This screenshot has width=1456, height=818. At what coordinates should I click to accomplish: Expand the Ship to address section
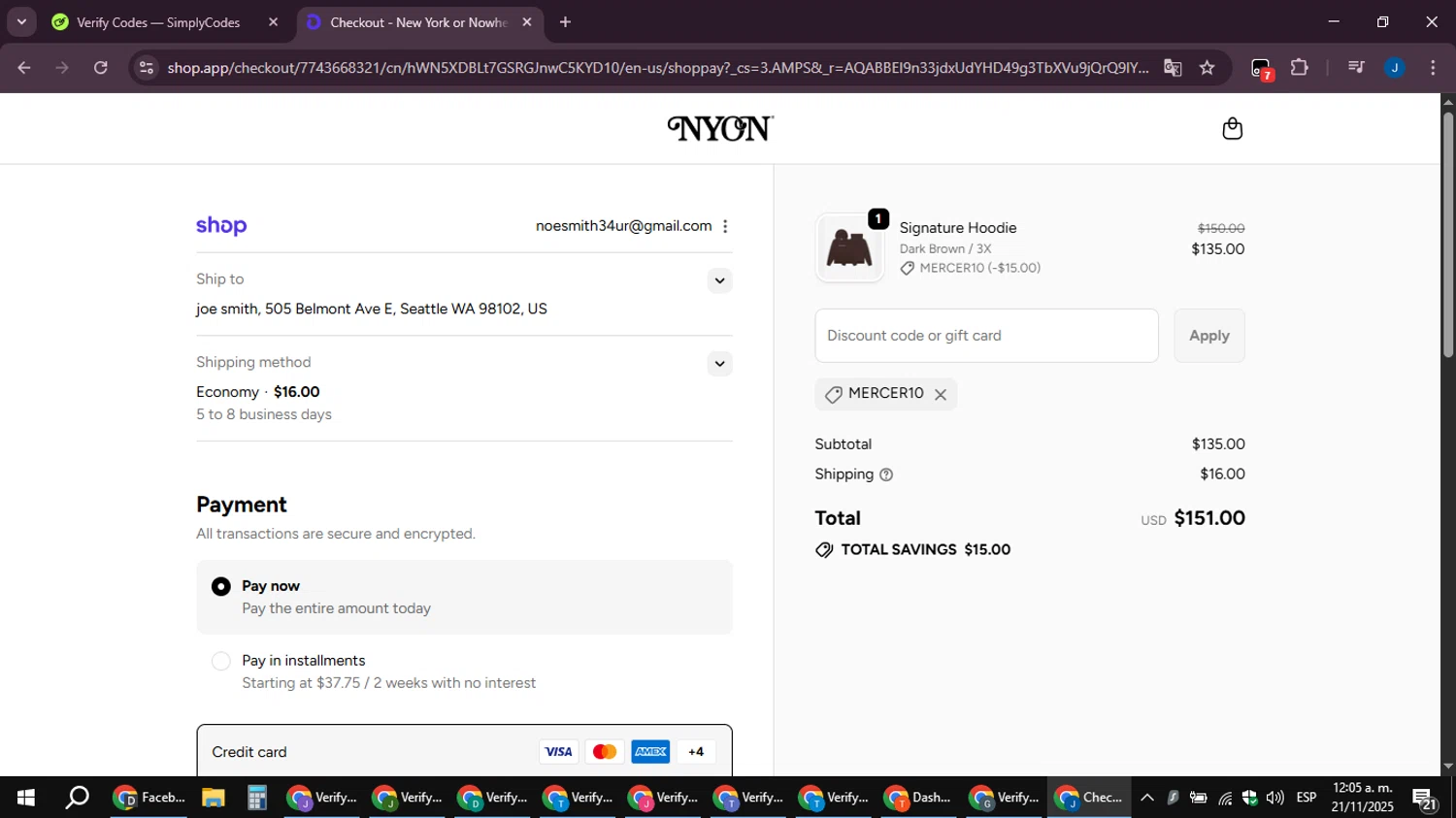point(719,281)
